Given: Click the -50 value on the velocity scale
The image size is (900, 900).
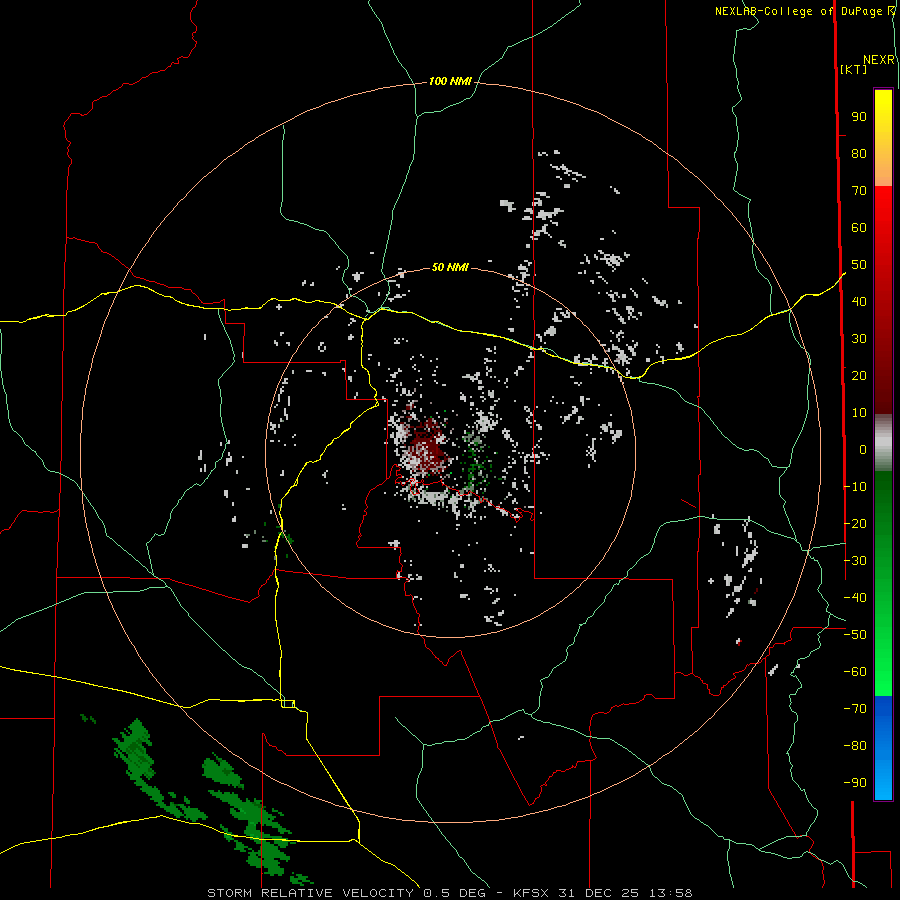Looking at the screenshot, I should 855,634.
